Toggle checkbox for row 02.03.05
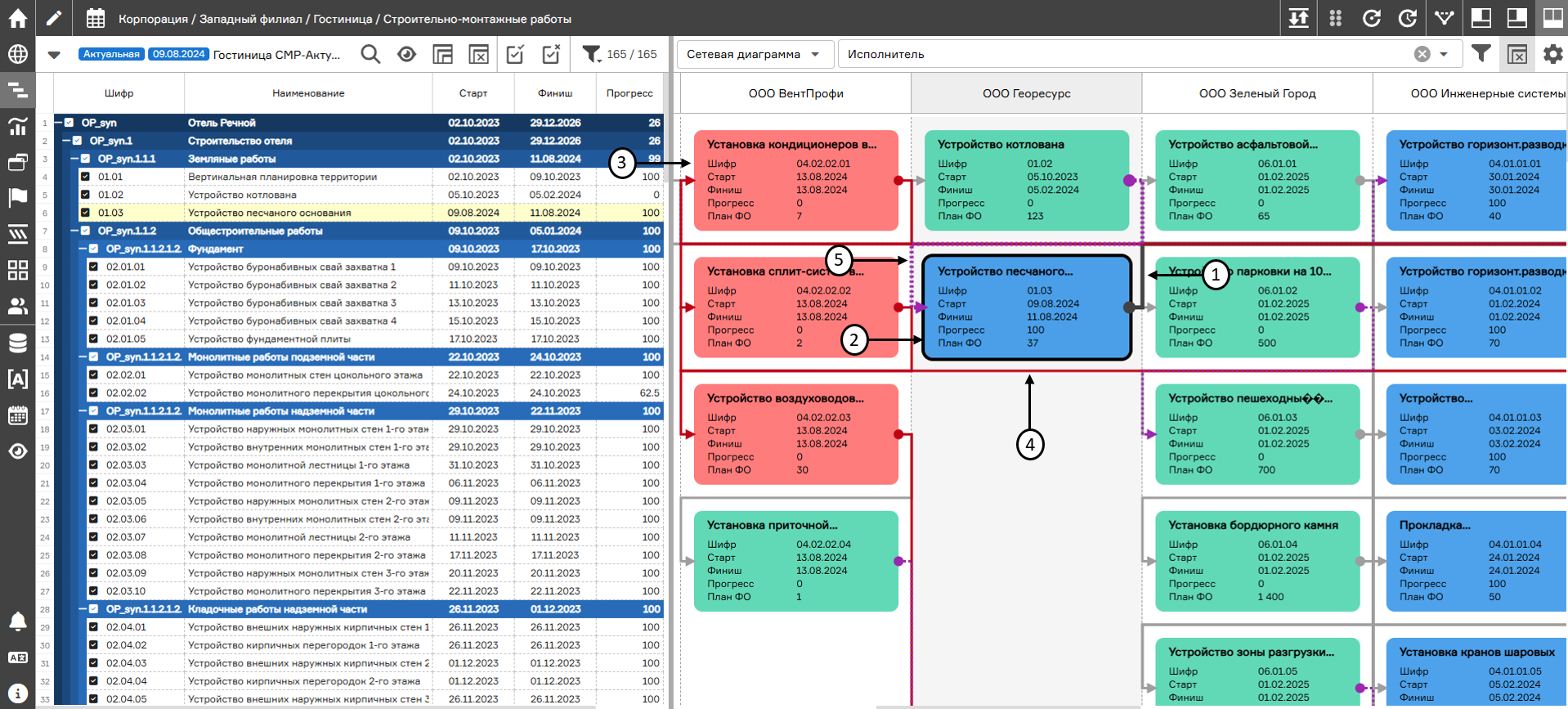 [93, 501]
